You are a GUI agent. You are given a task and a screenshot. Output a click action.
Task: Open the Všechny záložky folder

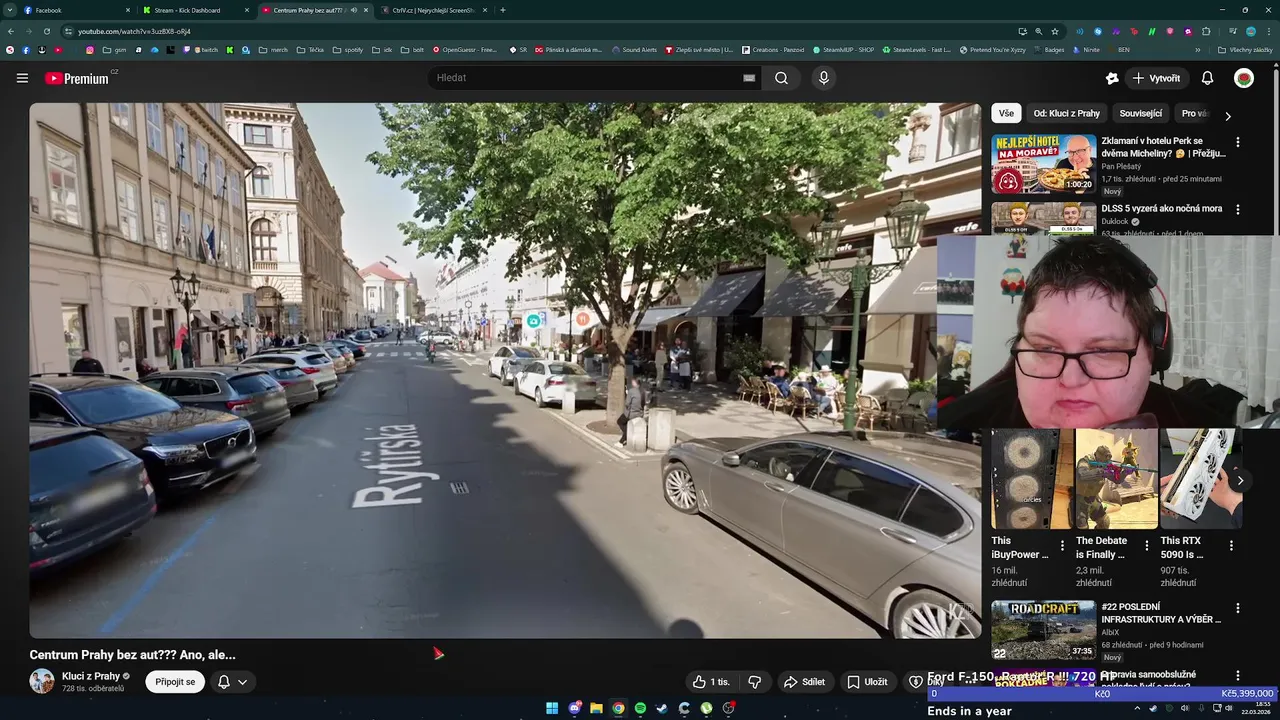point(1245,49)
